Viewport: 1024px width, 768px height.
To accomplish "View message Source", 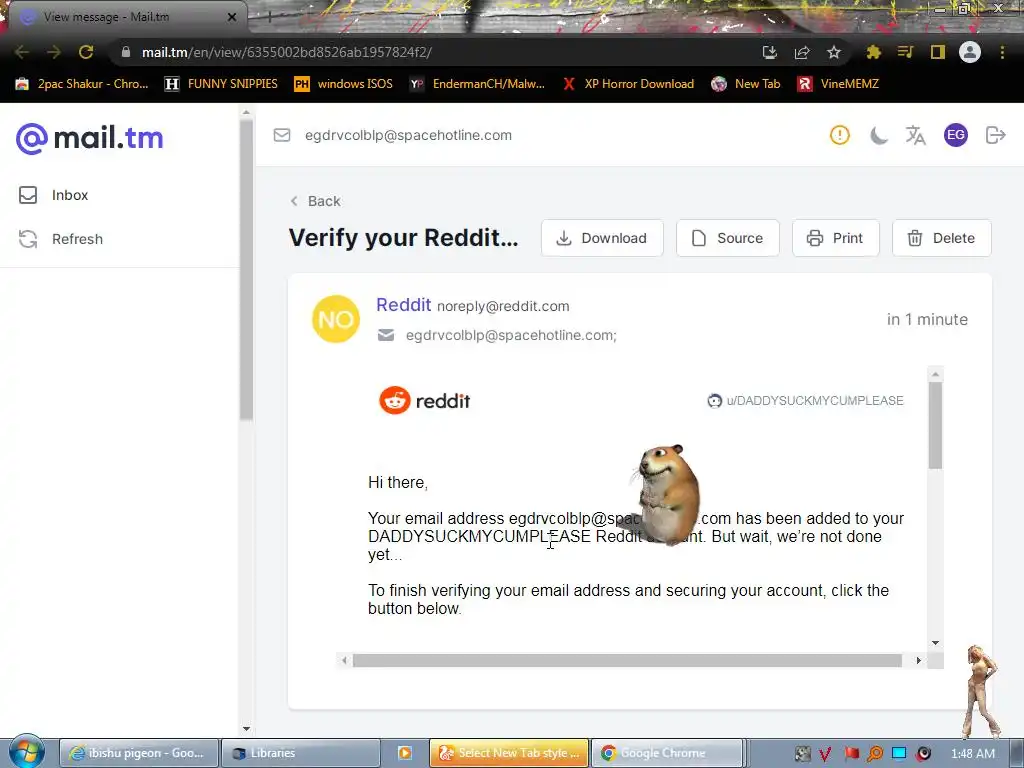I will [x=728, y=238].
